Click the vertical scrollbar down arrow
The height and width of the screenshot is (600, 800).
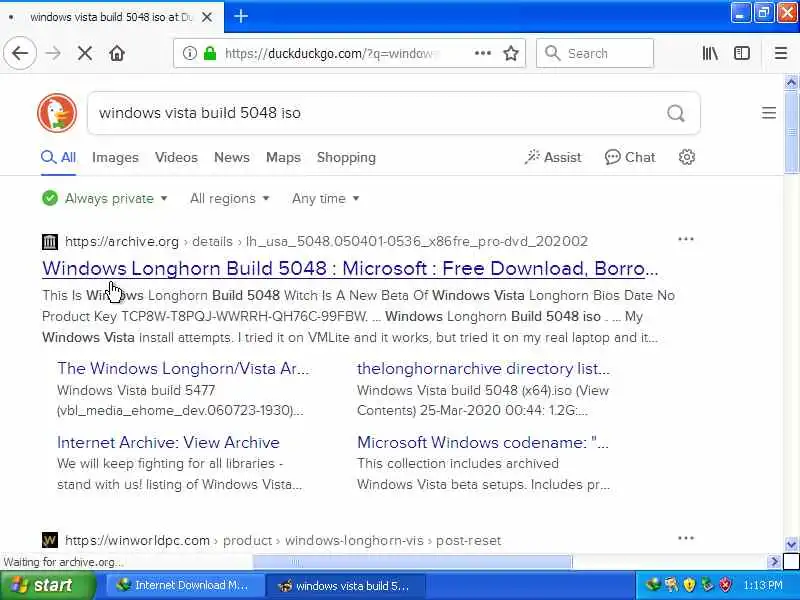point(791,544)
